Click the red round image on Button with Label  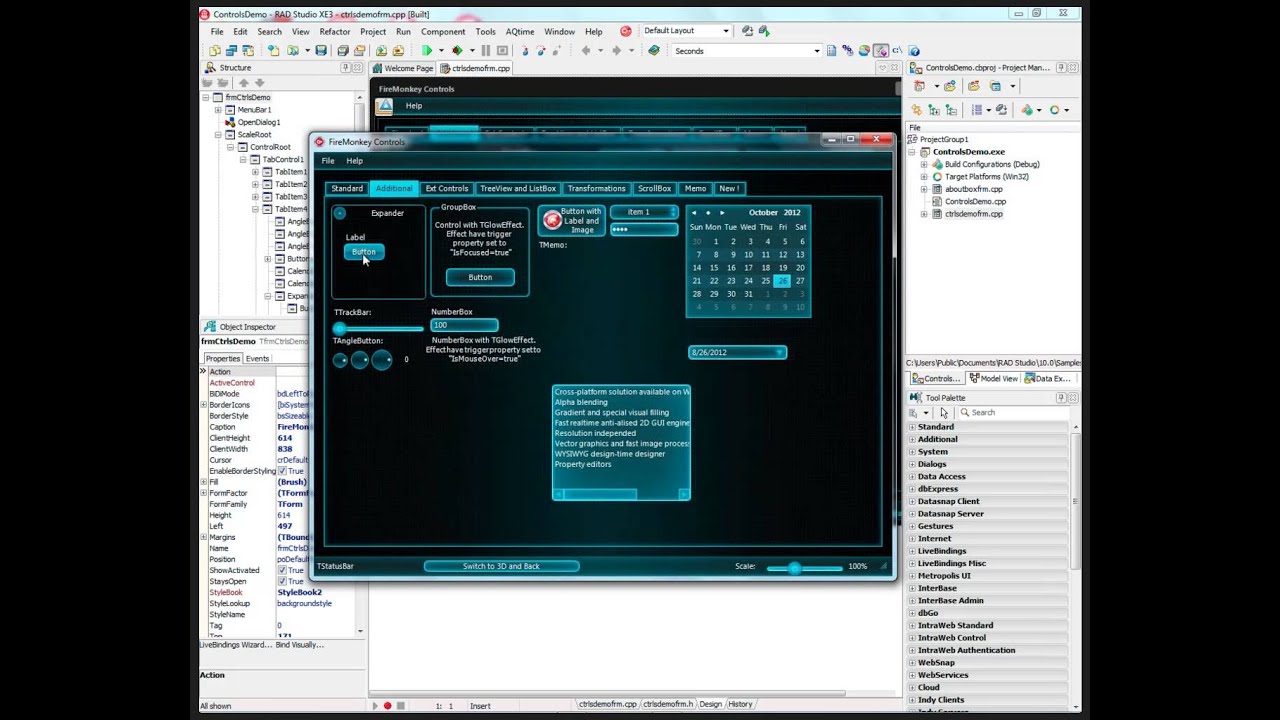click(x=552, y=220)
